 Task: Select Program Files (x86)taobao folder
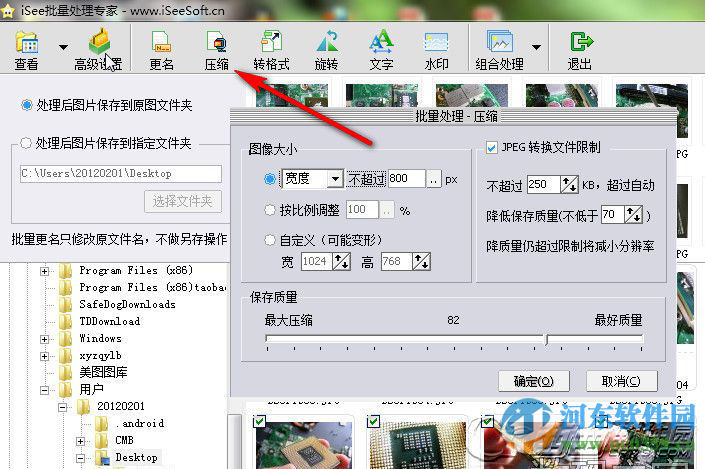[x=152, y=287]
